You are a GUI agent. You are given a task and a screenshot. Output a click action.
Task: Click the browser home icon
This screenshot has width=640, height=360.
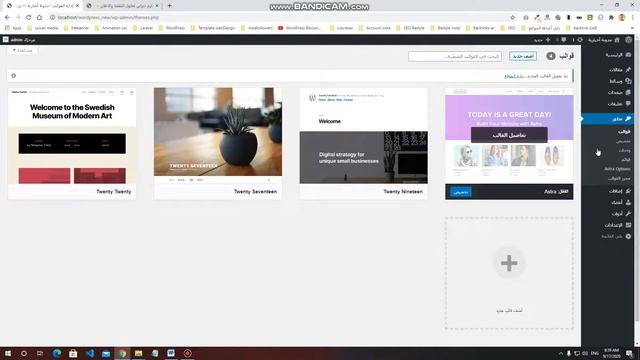(x=39, y=18)
